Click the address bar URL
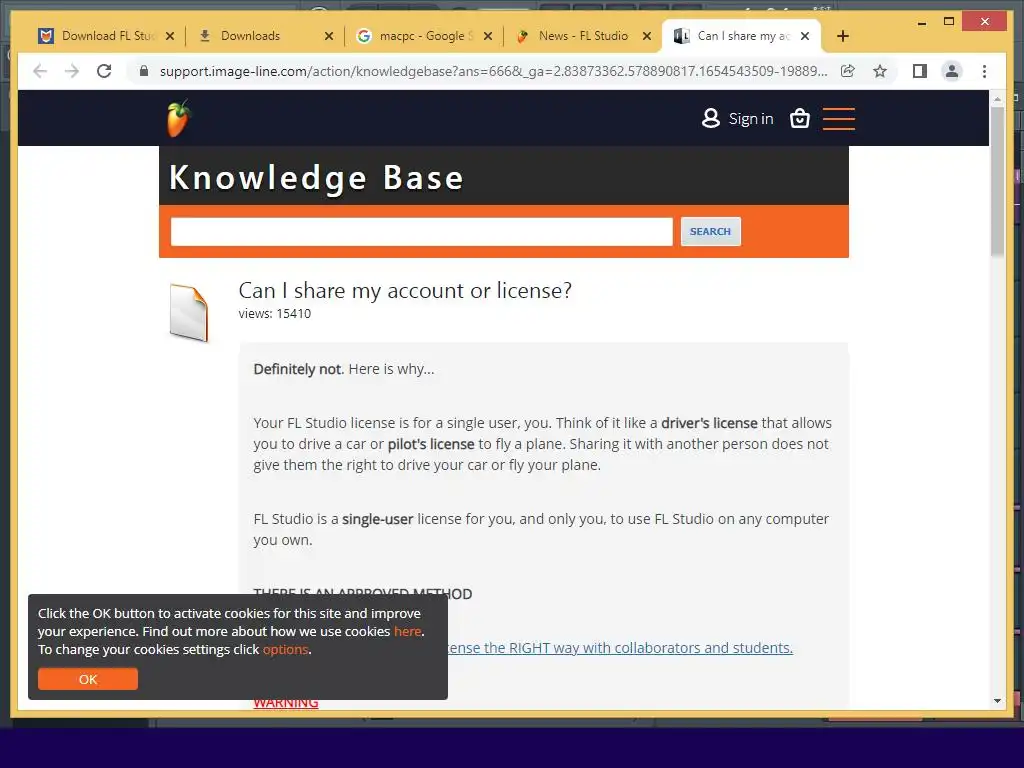Image resolution: width=1024 pixels, height=768 pixels. (494, 71)
